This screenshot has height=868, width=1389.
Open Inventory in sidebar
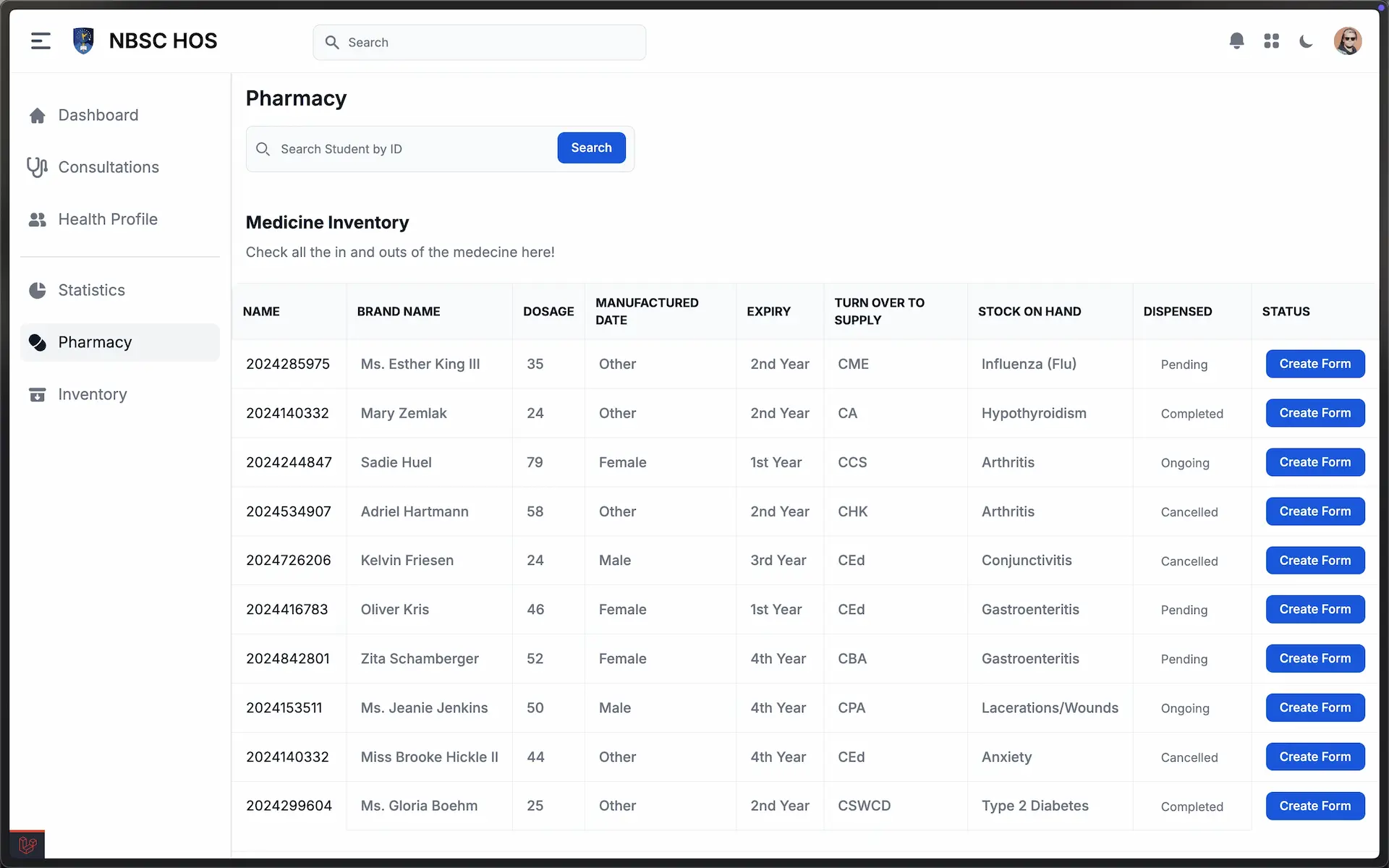120,394
